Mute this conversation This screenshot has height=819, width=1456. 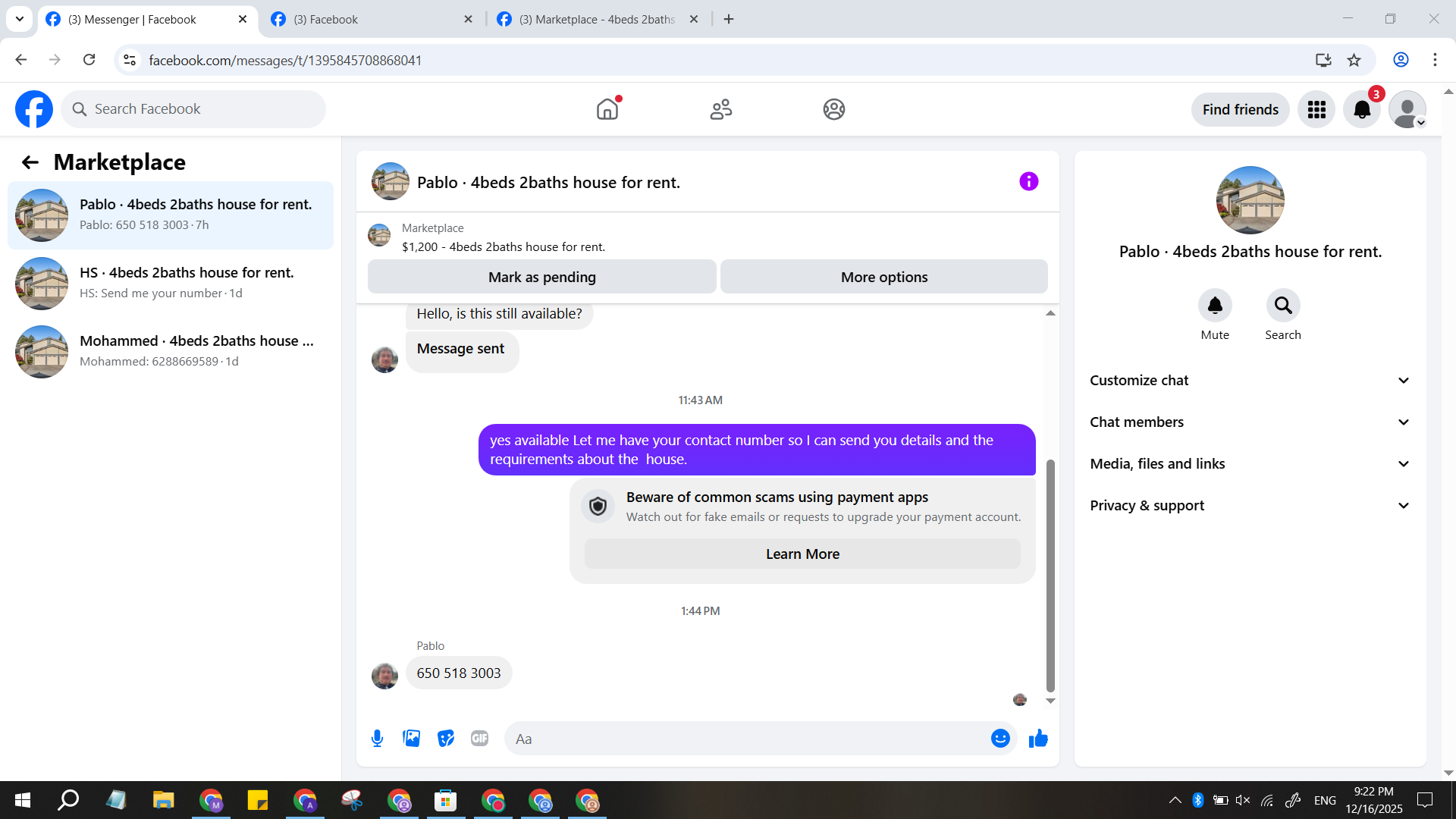(1215, 306)
